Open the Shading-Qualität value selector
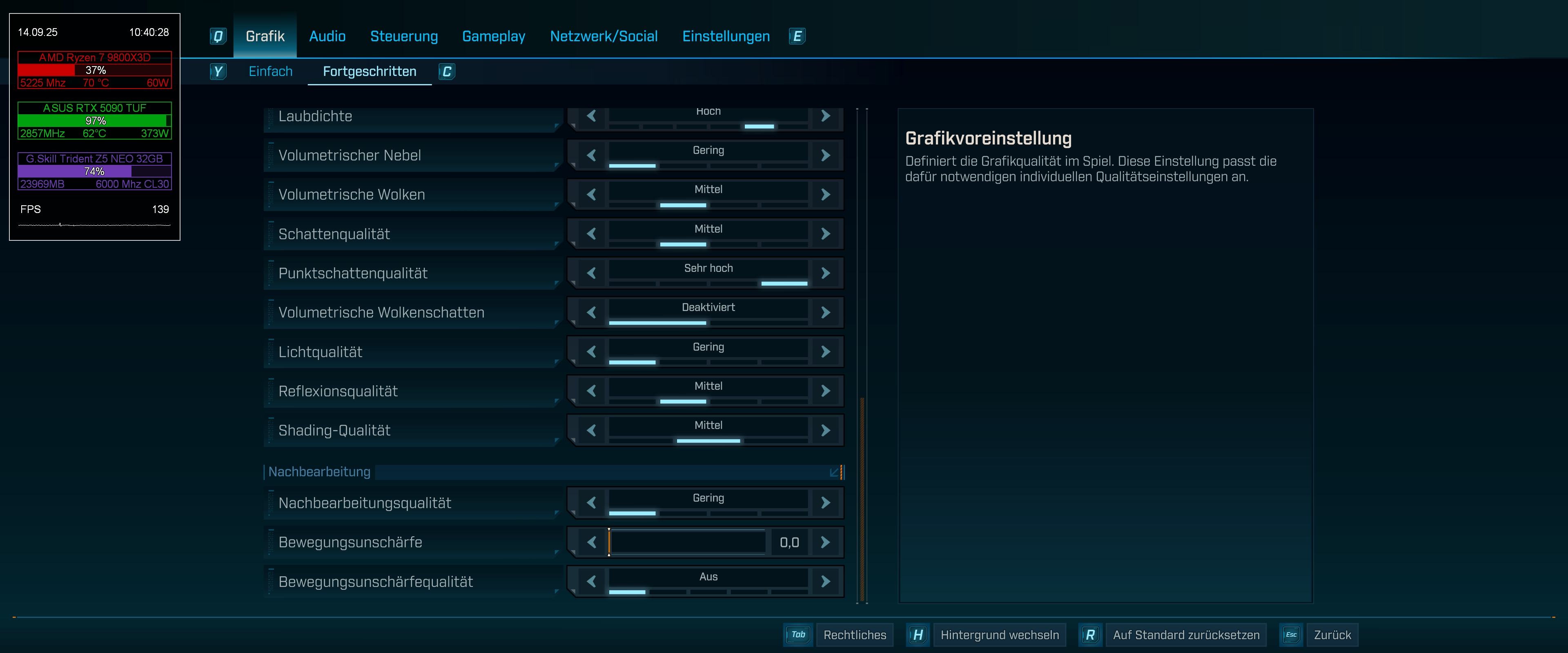Screen dimensions: 1568x653 point(708,426)
